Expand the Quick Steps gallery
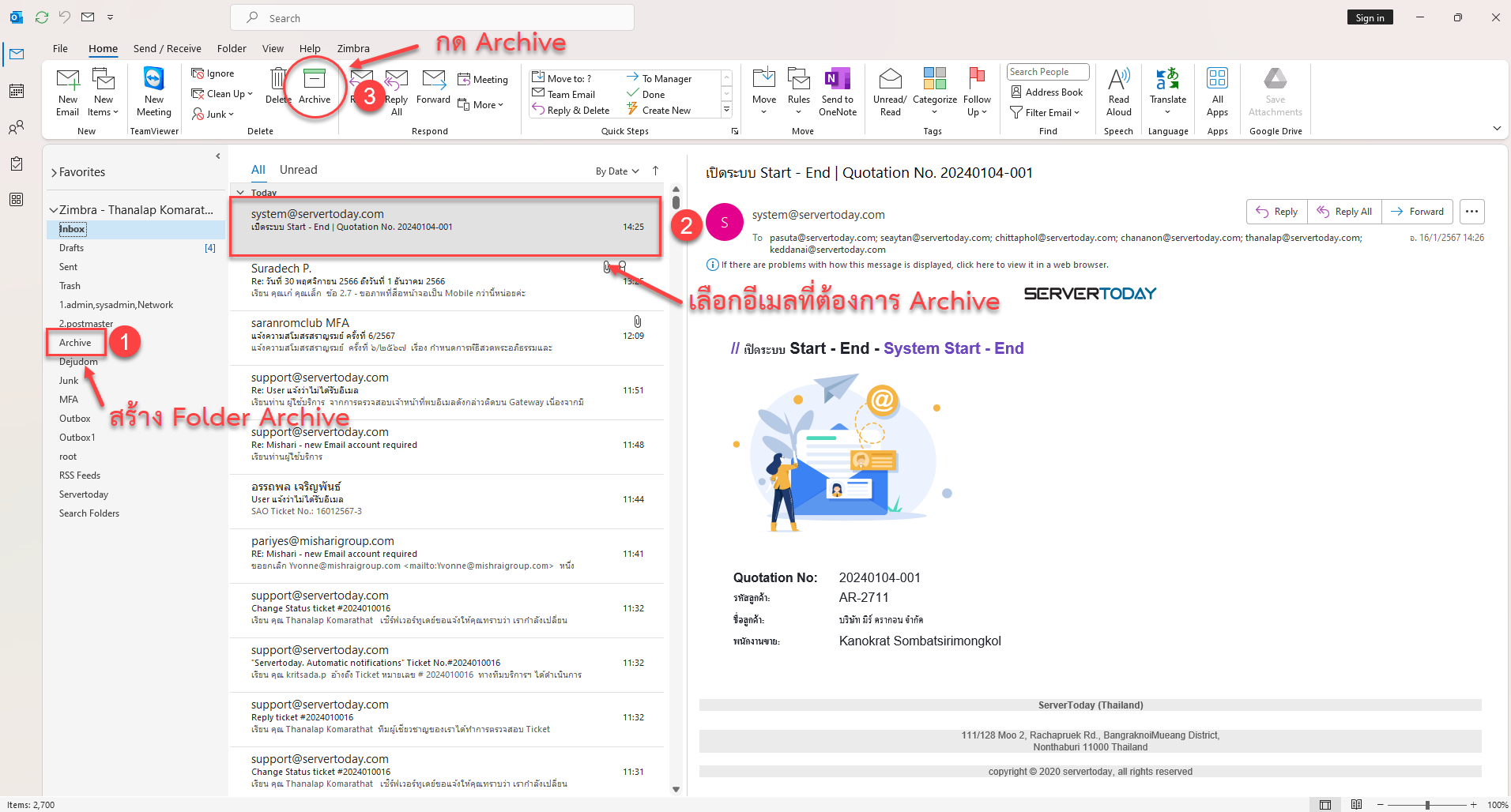The height and width of the screenshot is (812, 1511). click(726, 111)
